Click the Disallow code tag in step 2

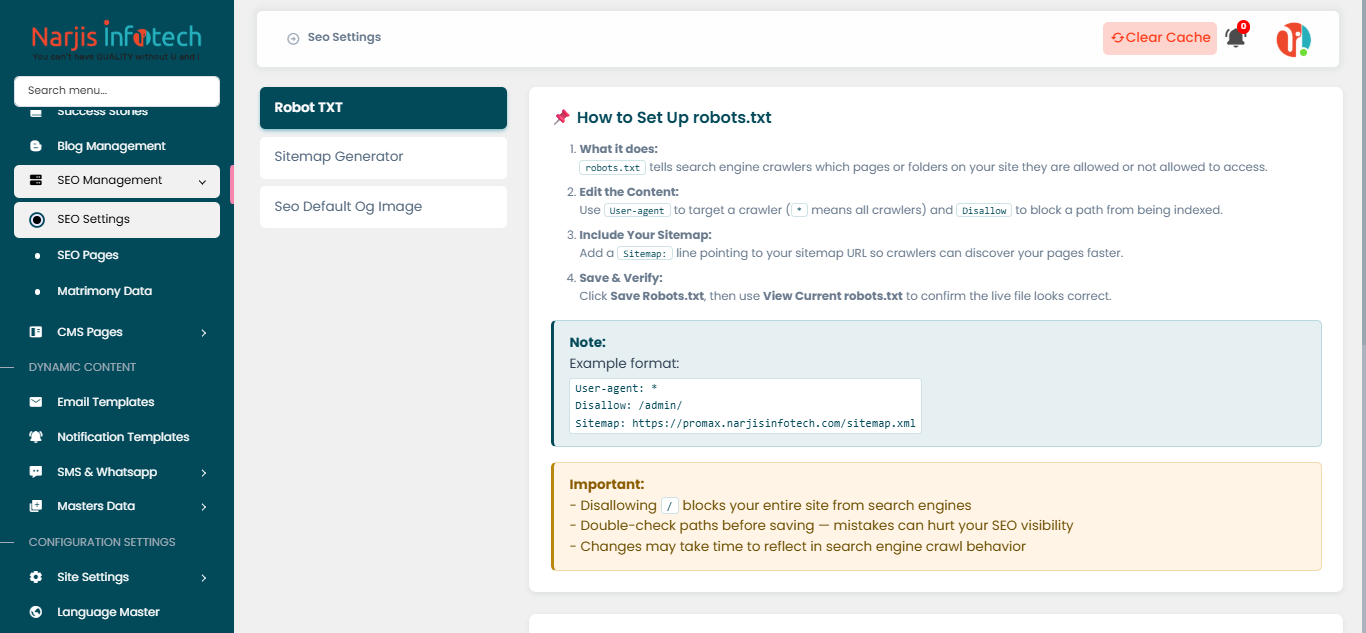[x=984, y=210]
